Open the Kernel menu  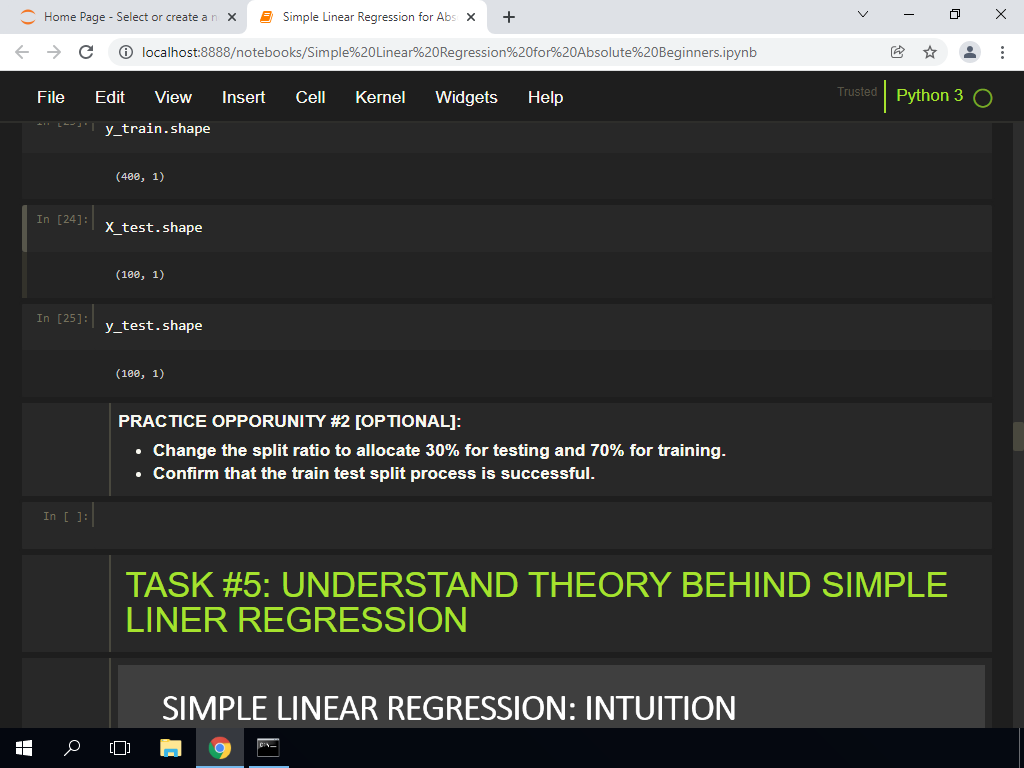[x=380, y=97]
